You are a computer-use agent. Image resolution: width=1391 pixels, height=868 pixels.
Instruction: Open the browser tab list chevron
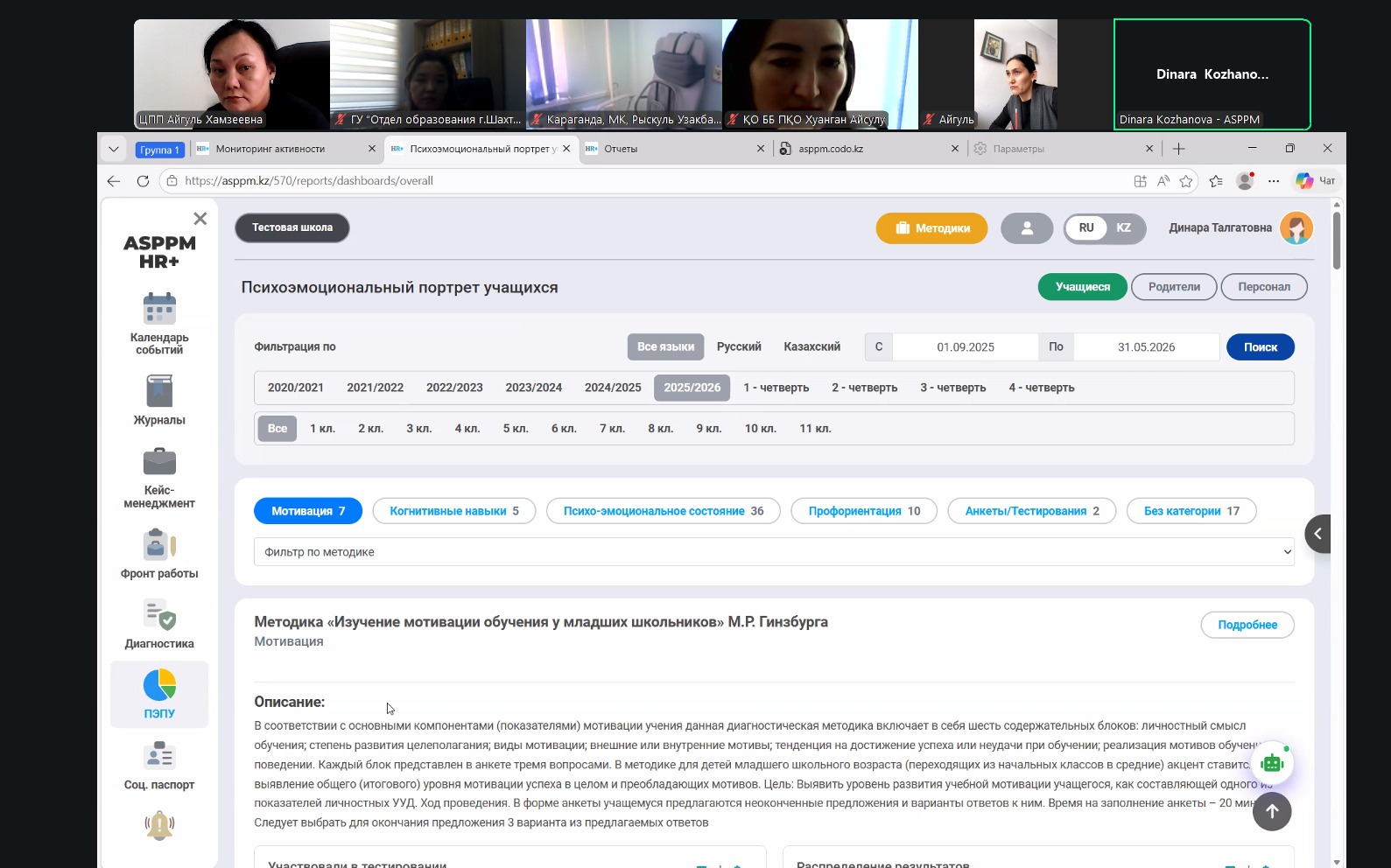click(114, 149)
